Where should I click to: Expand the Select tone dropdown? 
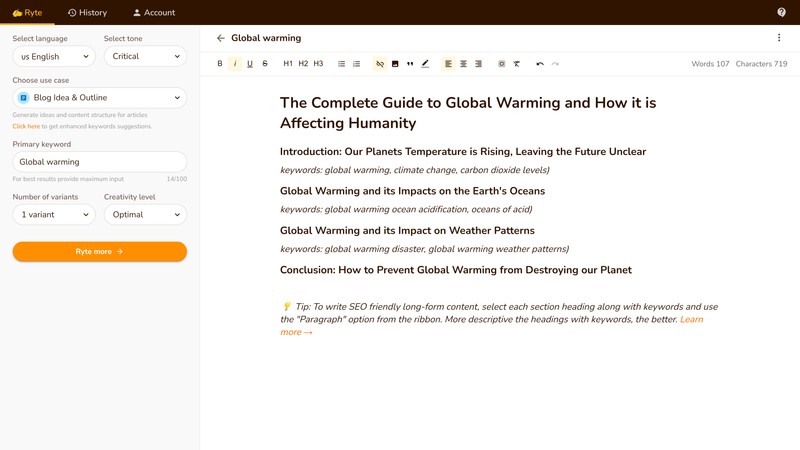click(x=145, y=57)
